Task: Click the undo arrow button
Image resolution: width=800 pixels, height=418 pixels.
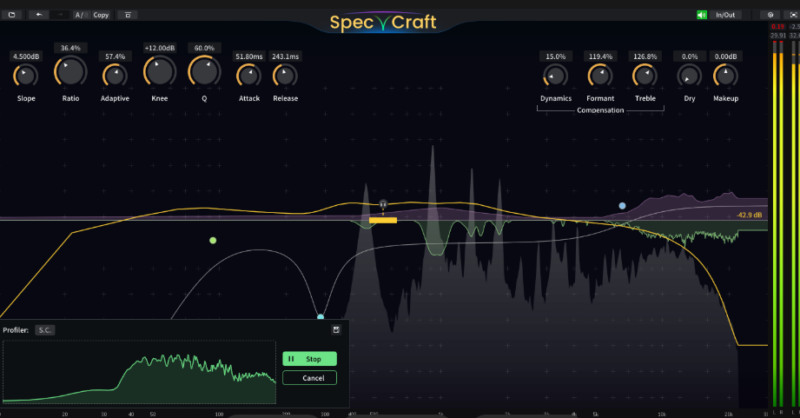Action: coord(39,15)
